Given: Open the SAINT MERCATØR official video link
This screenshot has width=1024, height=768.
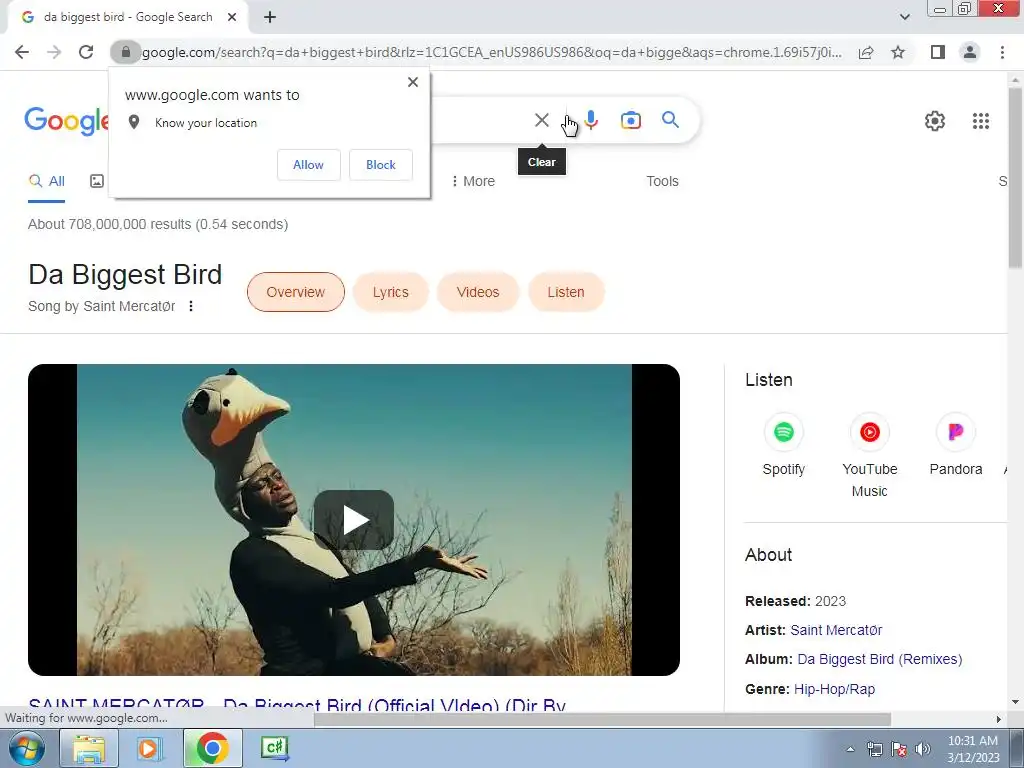Looking at the screenshot, I should pos(297,704).
